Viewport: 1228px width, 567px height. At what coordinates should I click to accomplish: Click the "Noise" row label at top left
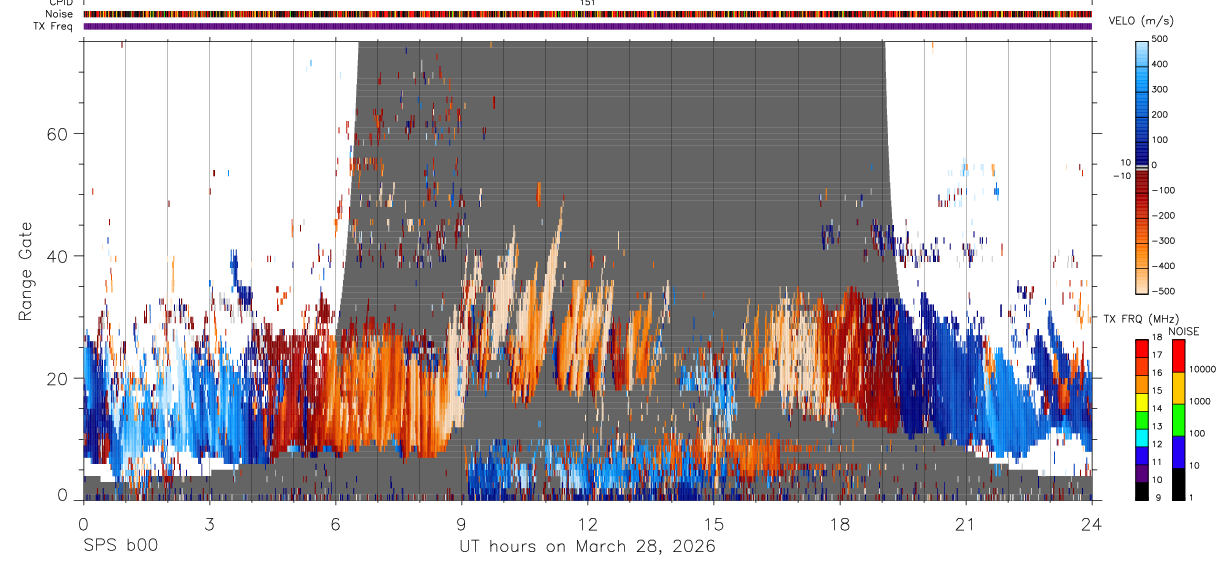click(57, 15)
